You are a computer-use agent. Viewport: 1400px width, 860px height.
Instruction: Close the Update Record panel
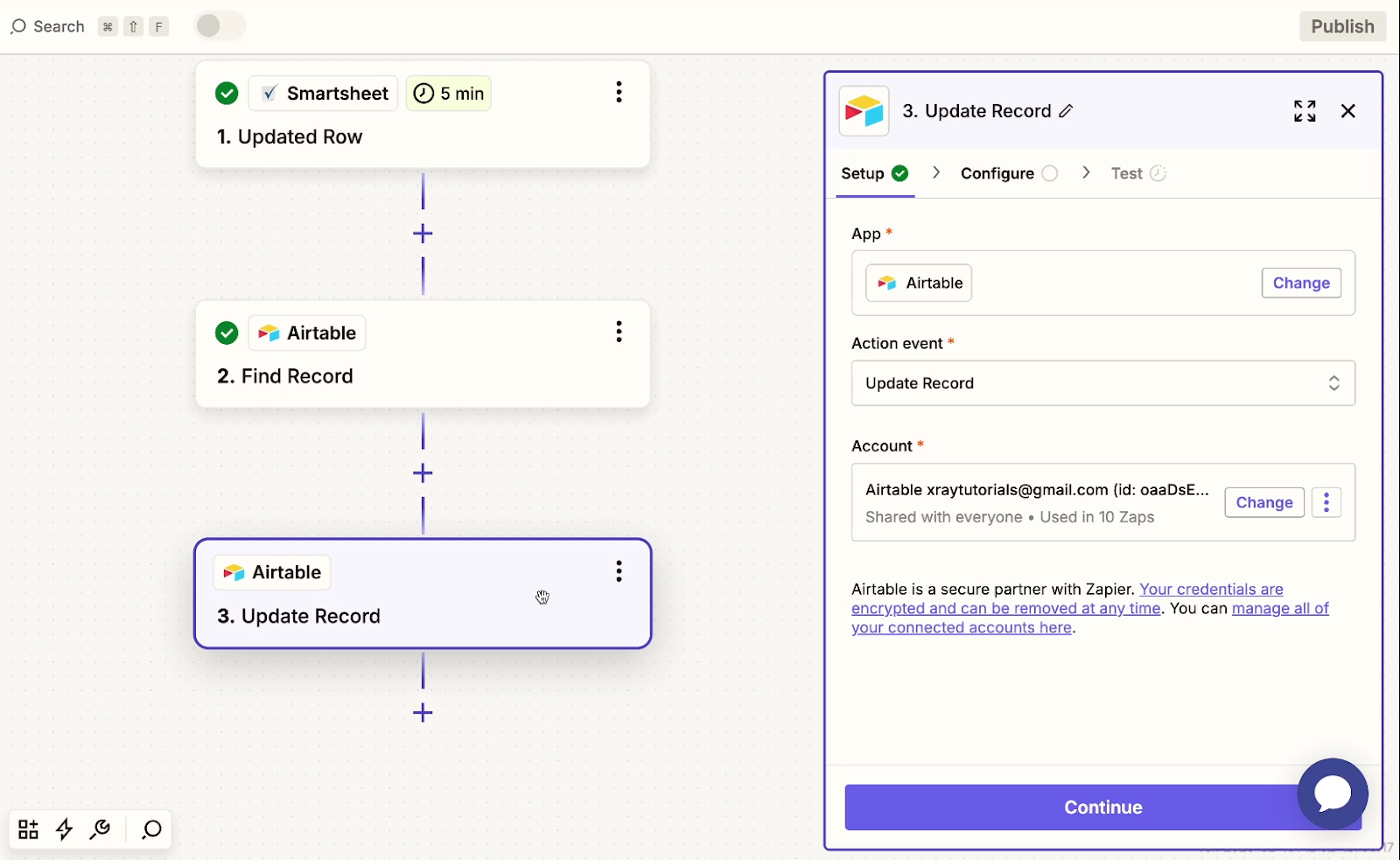(x=1348, y=111)
